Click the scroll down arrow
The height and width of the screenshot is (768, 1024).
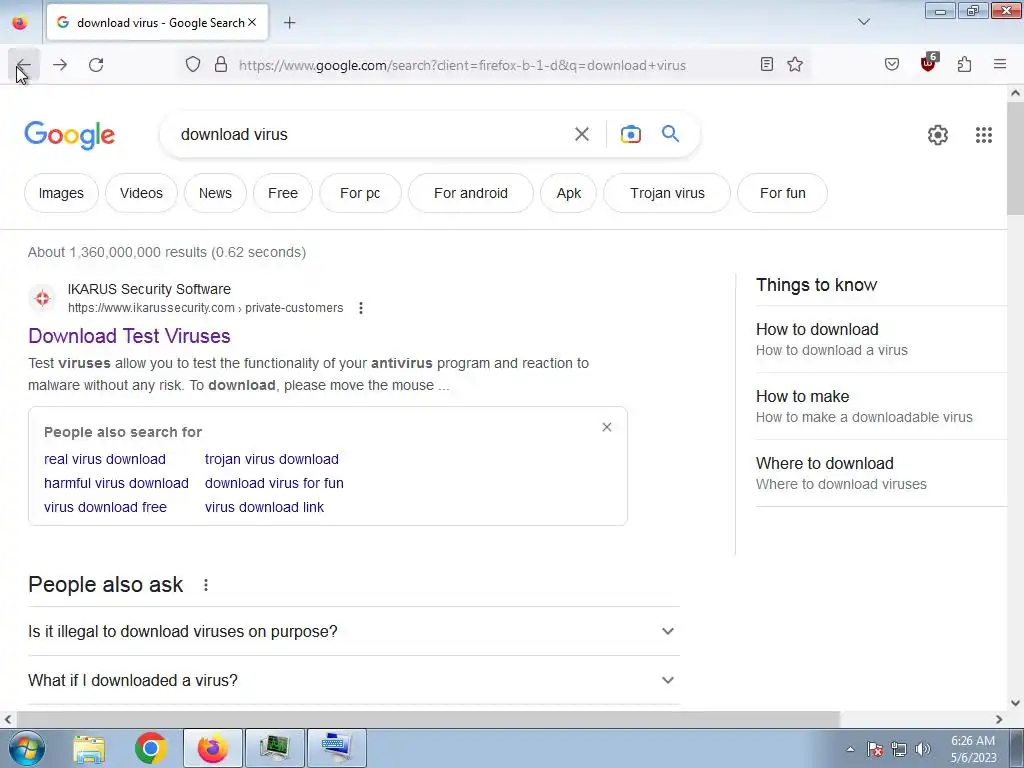click(1015, 703)
